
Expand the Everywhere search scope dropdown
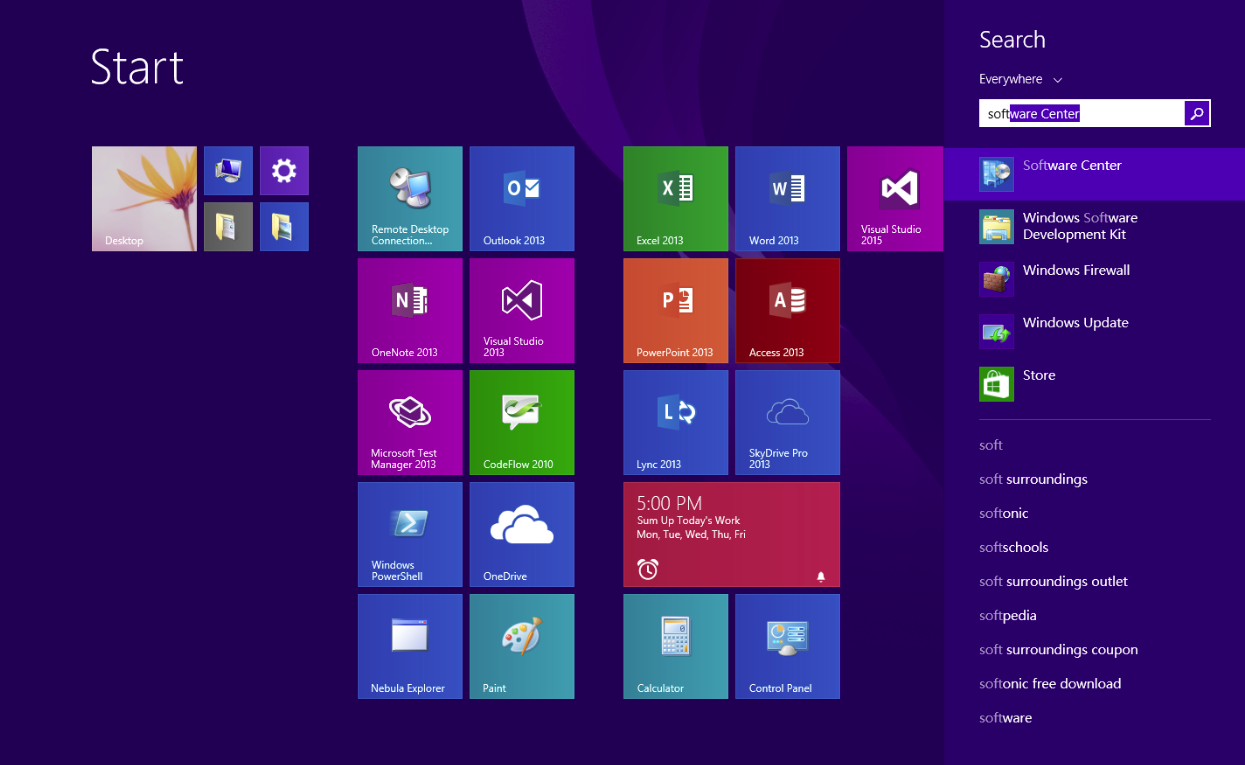1021,79
